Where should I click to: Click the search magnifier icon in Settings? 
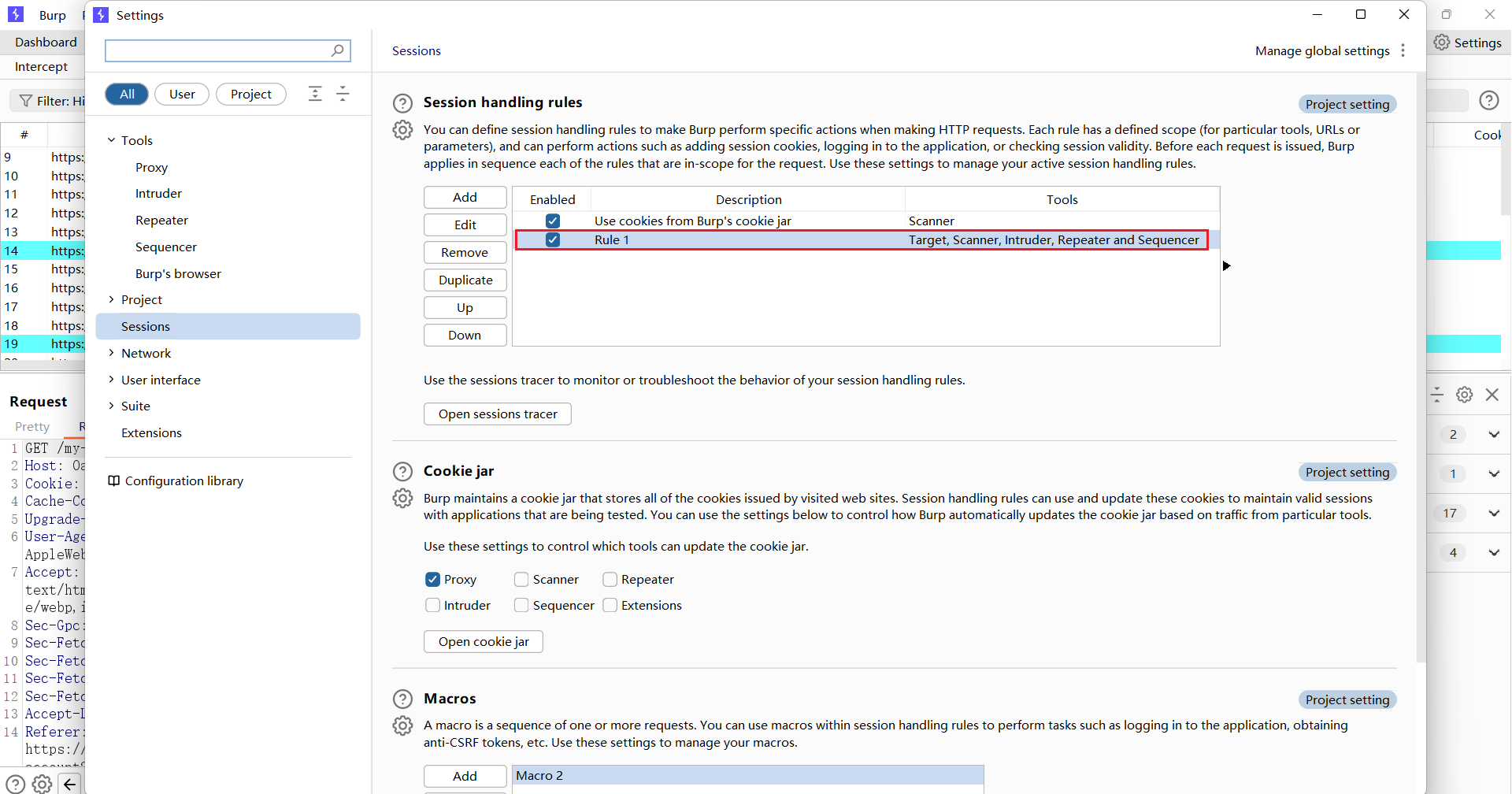[337, 50]
